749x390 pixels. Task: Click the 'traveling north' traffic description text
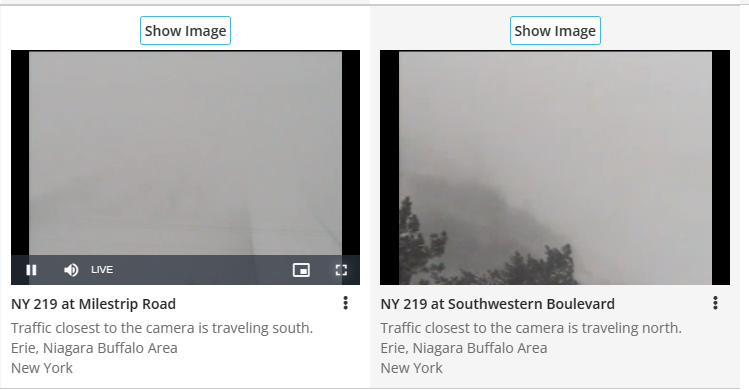[x=531, y=328]
